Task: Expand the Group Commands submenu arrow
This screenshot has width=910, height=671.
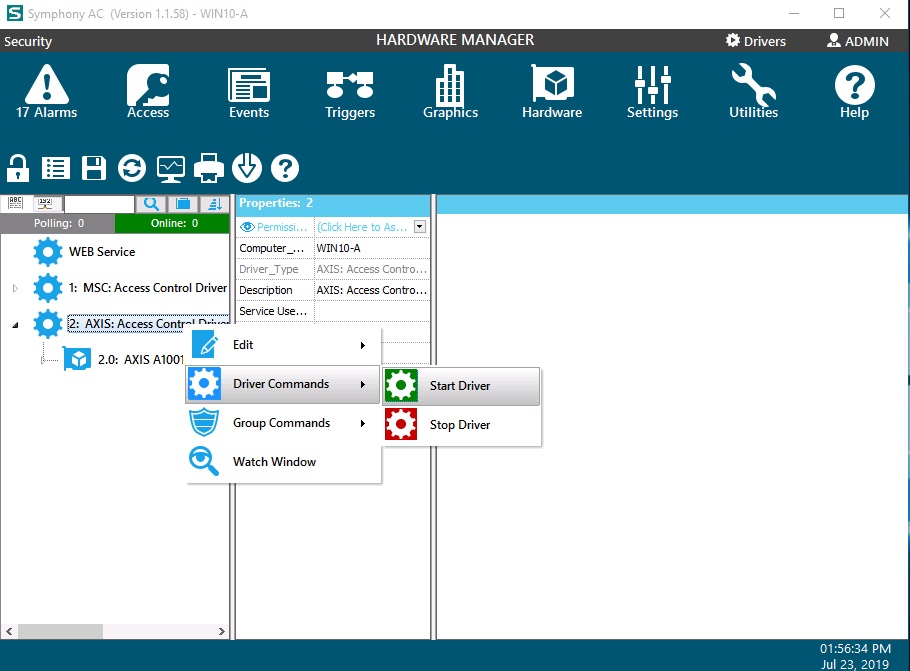Action: [x=363, y=423]
